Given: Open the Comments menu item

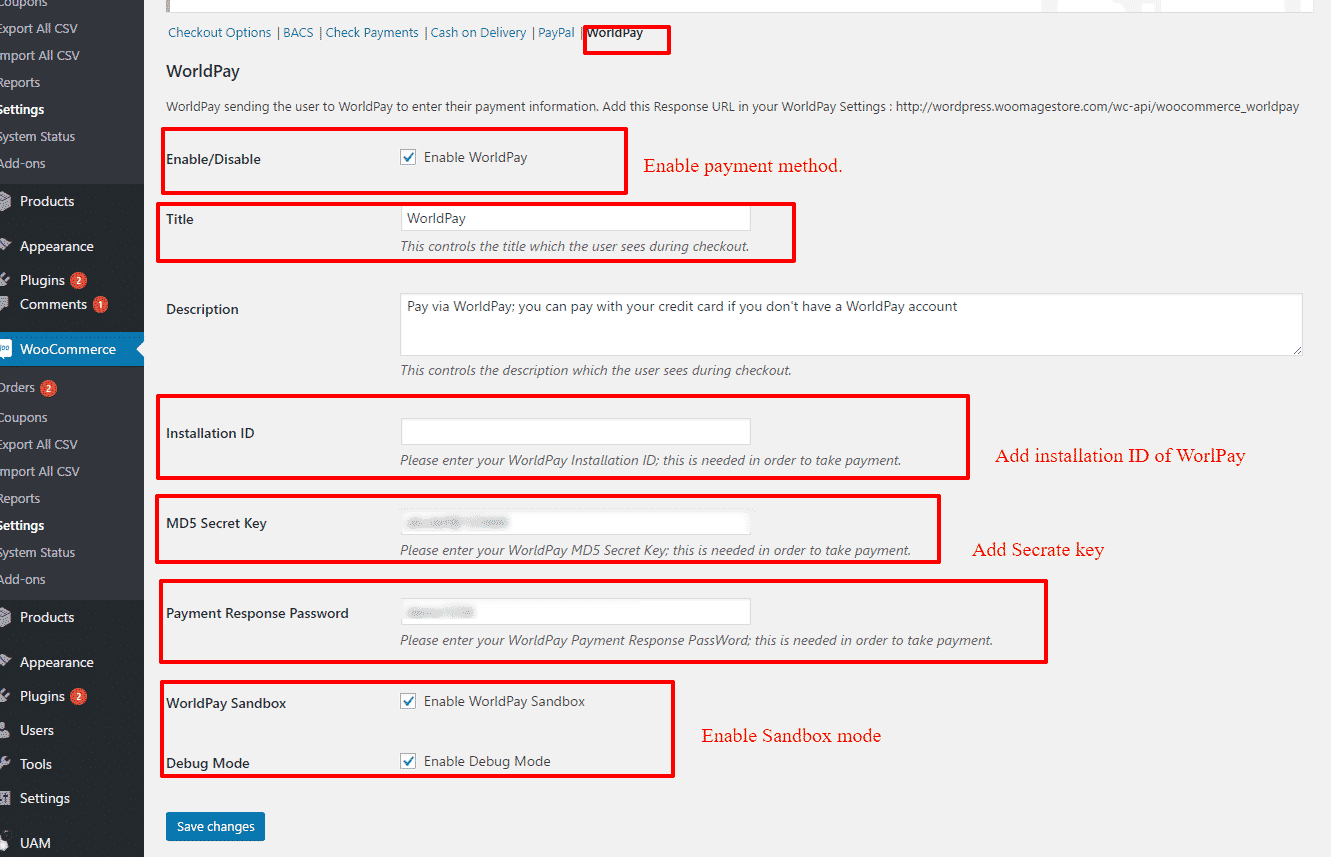Looking at the screenshot, I should point(53,304).
